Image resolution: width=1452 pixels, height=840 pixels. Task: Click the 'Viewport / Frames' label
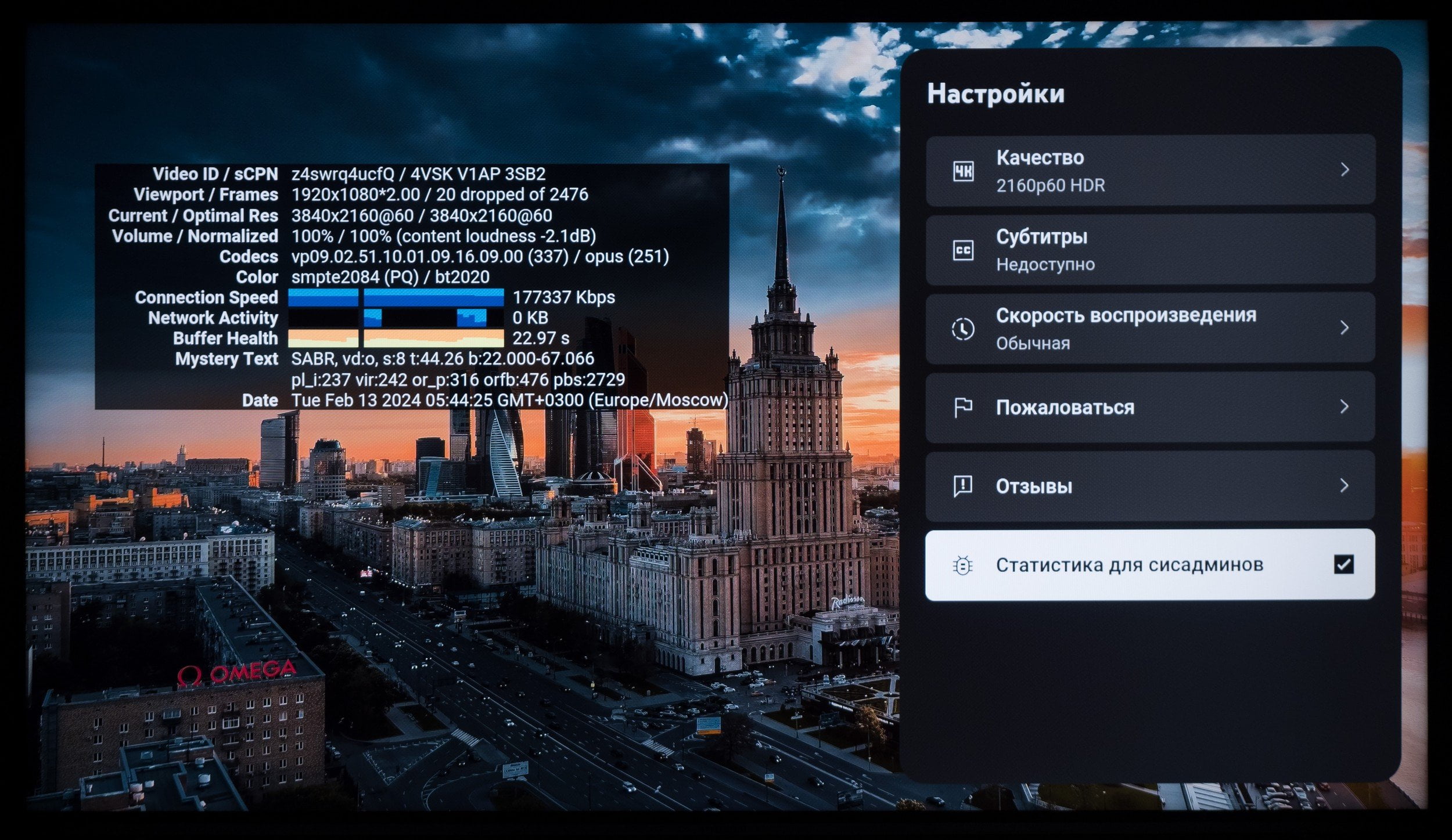pos(206,194)
